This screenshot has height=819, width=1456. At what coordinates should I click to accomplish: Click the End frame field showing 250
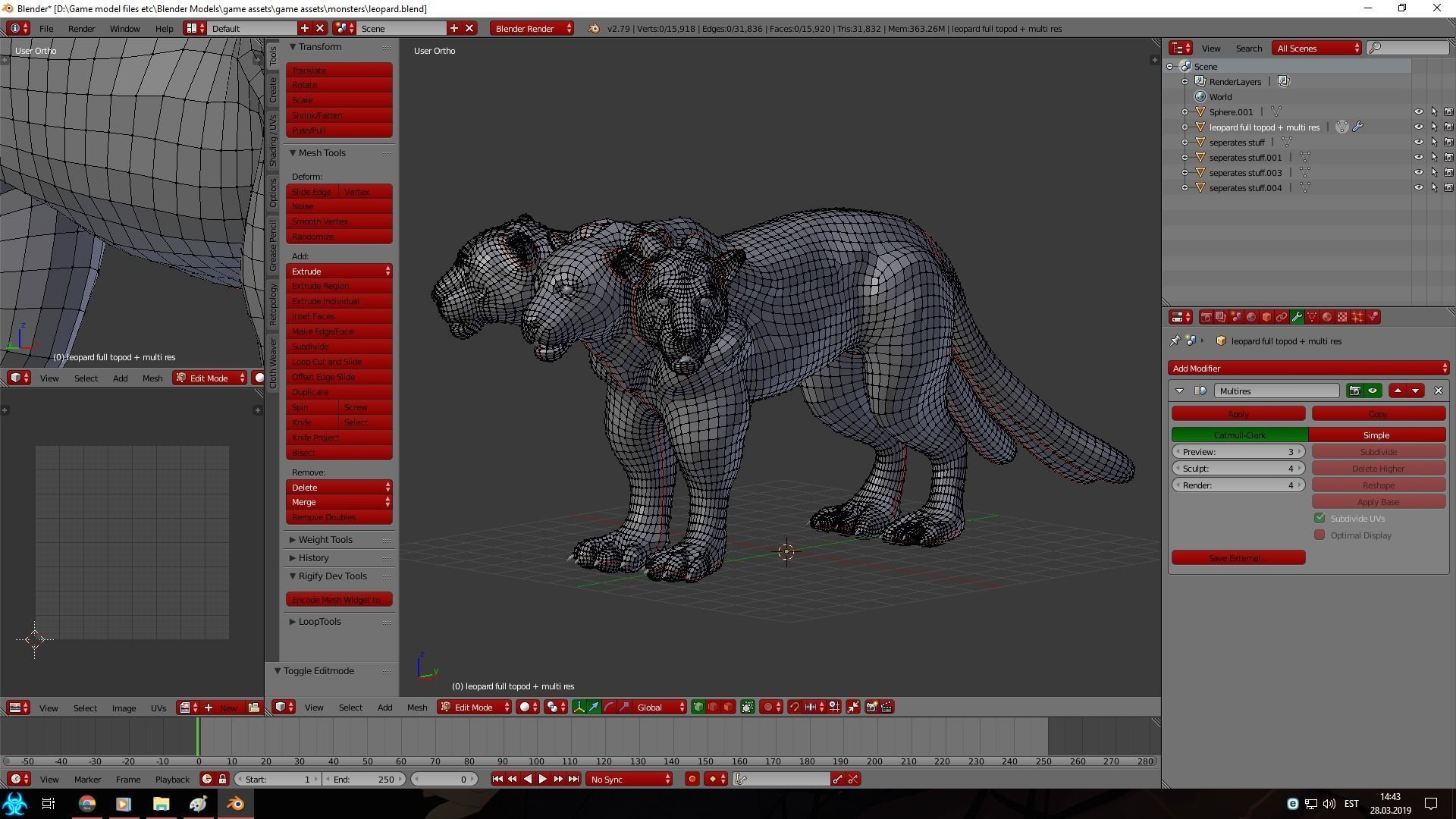[x=364, y=779]
